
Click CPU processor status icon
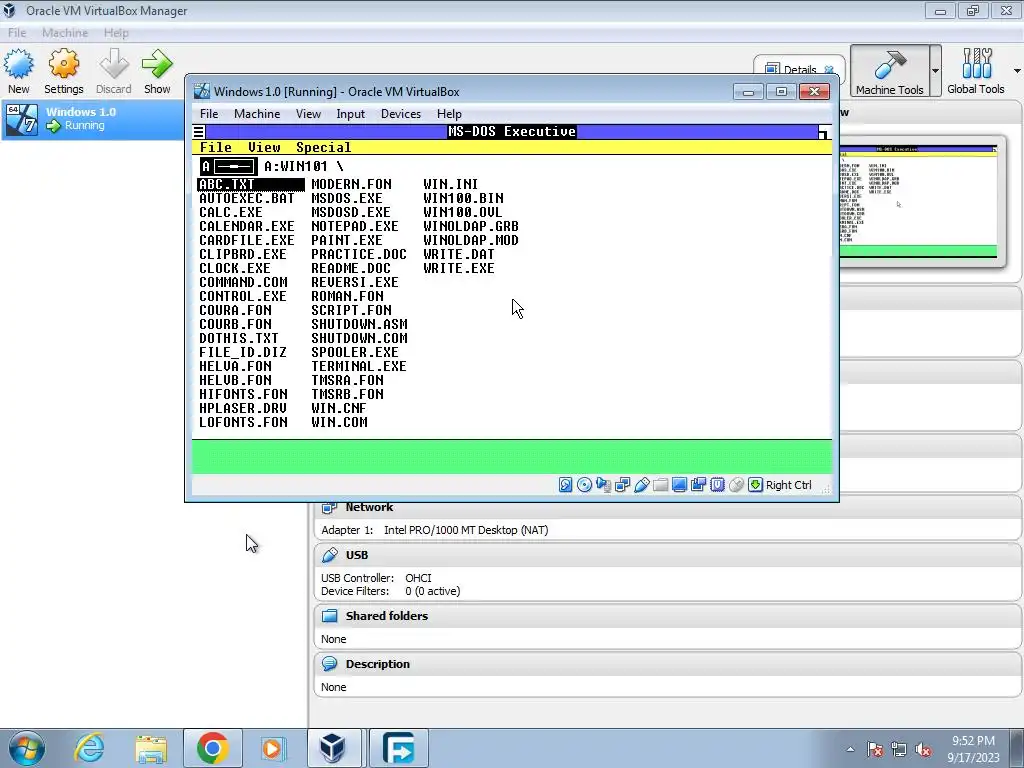(x=717, y=485)
